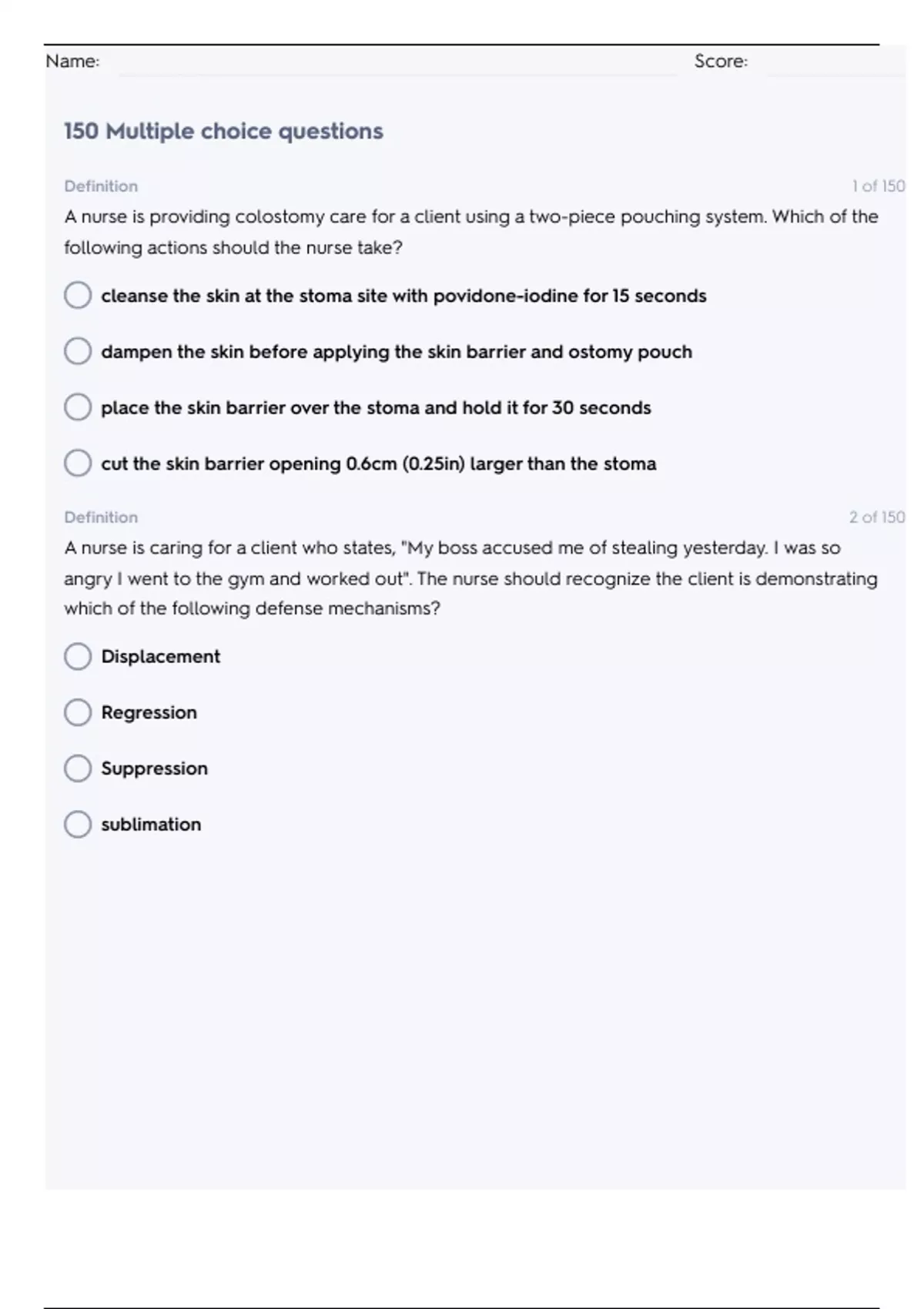924x1309 pixels.
Task: Pick the Suppression radio button
Action: [x=78, y=768]
